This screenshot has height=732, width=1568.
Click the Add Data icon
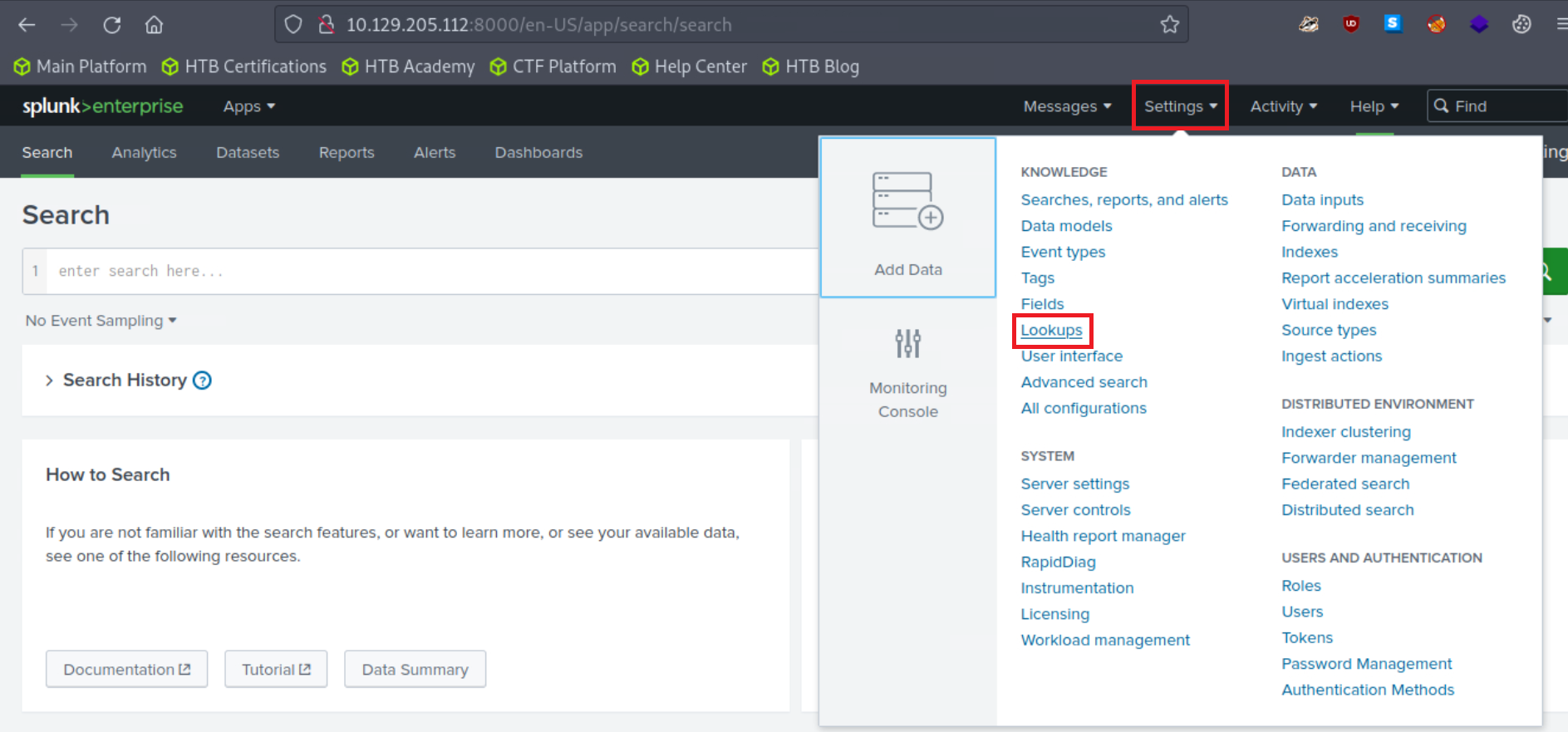(907, 202)
